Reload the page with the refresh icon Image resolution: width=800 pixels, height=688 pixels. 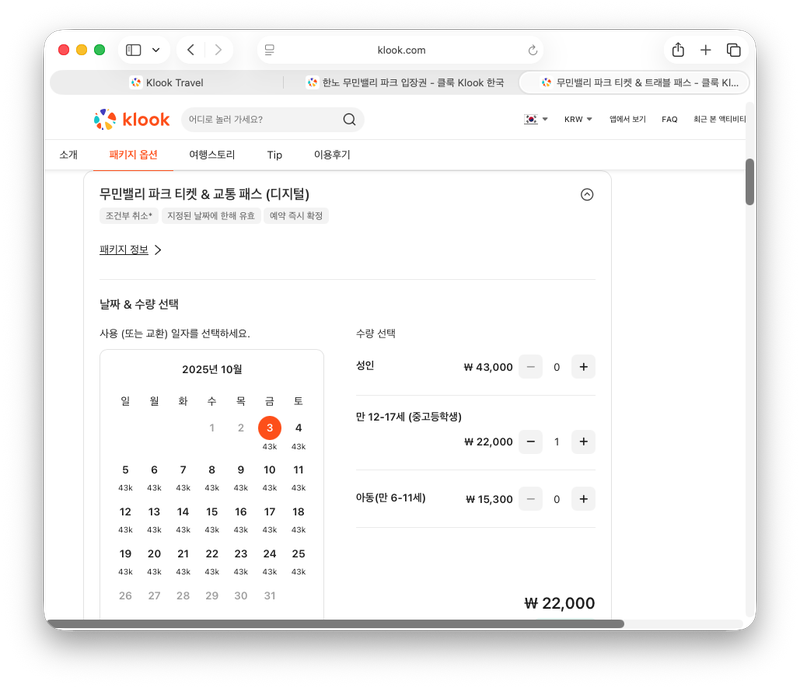click(533, 50)
